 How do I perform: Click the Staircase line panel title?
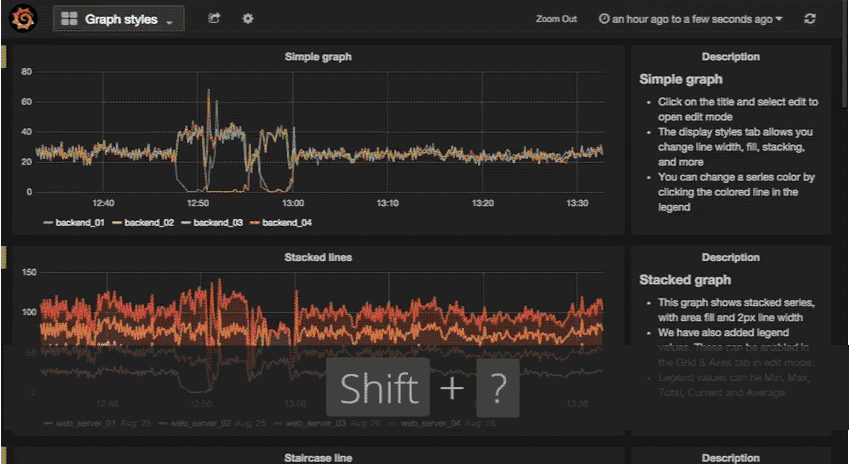coord(318,457)
